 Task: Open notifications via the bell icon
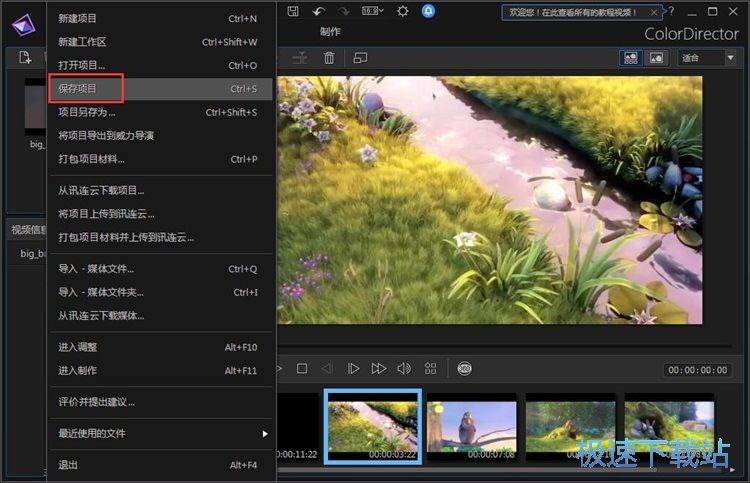click(x=428, y=11)
